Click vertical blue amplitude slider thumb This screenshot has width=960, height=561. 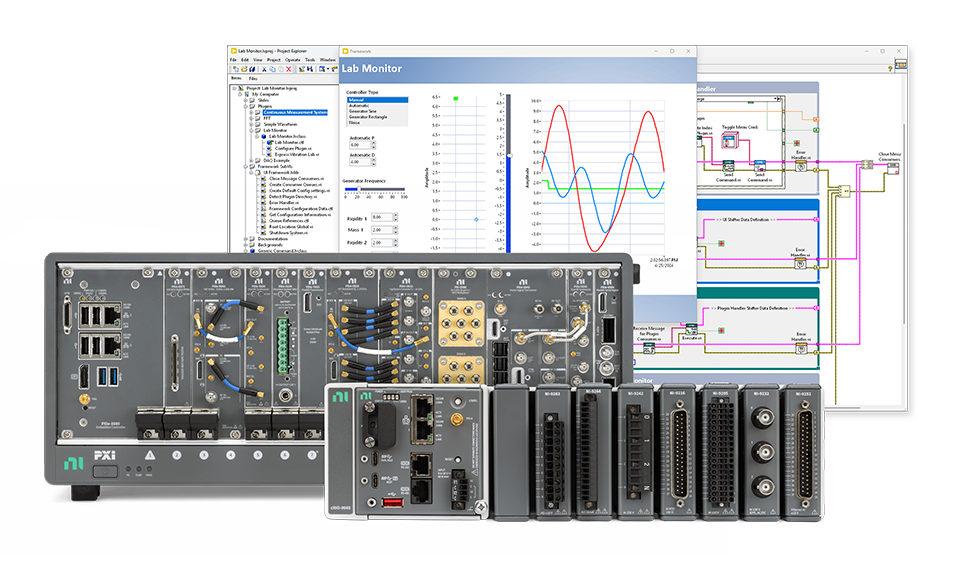(508, 156)
